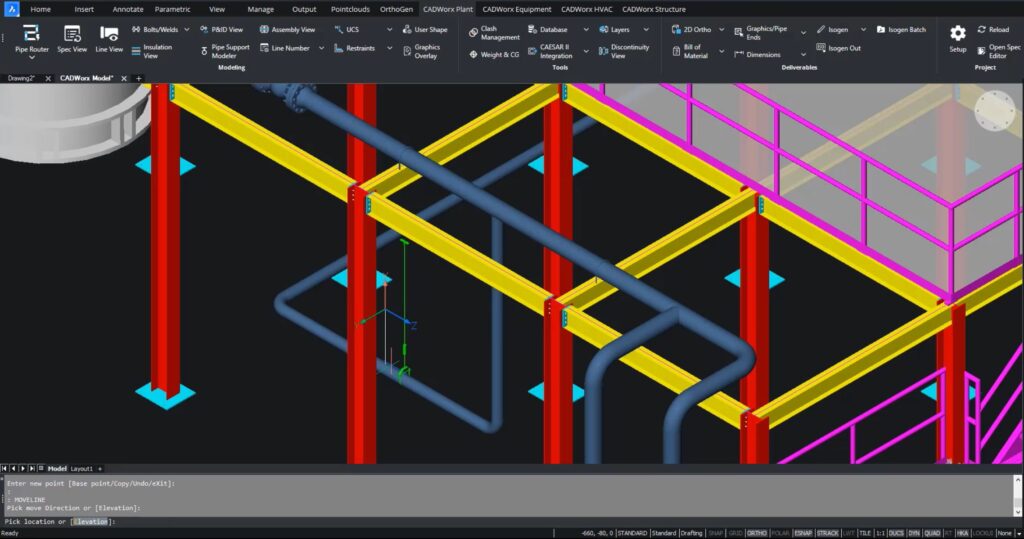1024x539 pixels.
Task: Toggle ORTHO mode in status bar
Action: [x=757, y=533]
